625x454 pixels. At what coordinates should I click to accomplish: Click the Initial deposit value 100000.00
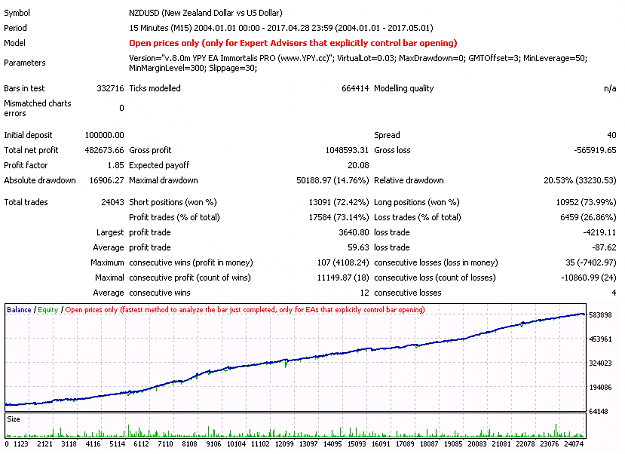(x=104, y=135)
